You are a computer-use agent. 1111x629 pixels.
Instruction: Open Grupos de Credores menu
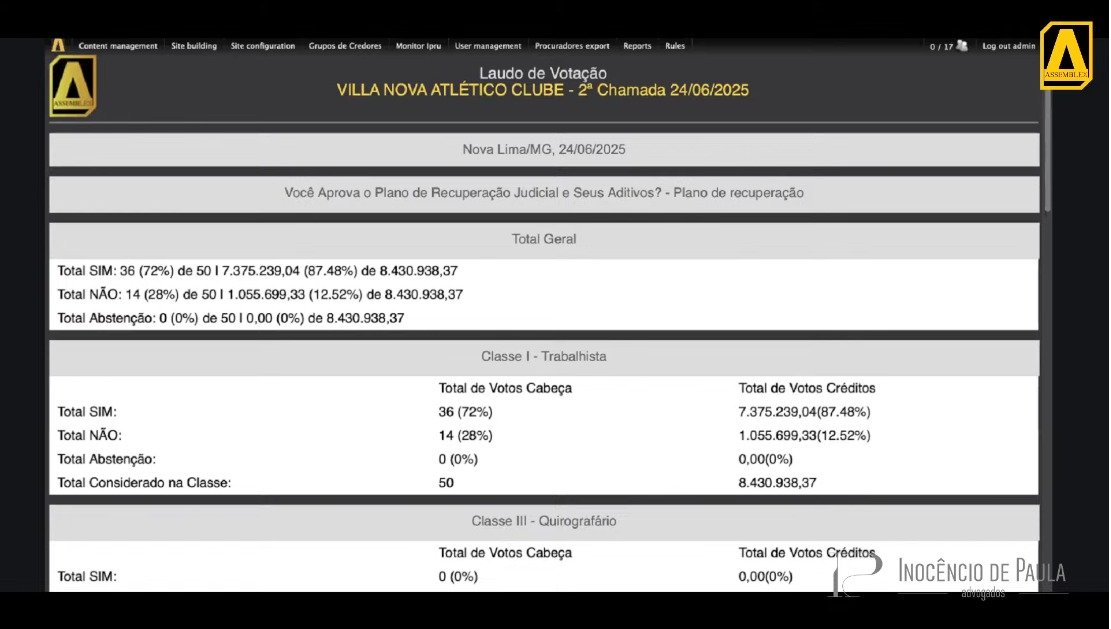345,46
